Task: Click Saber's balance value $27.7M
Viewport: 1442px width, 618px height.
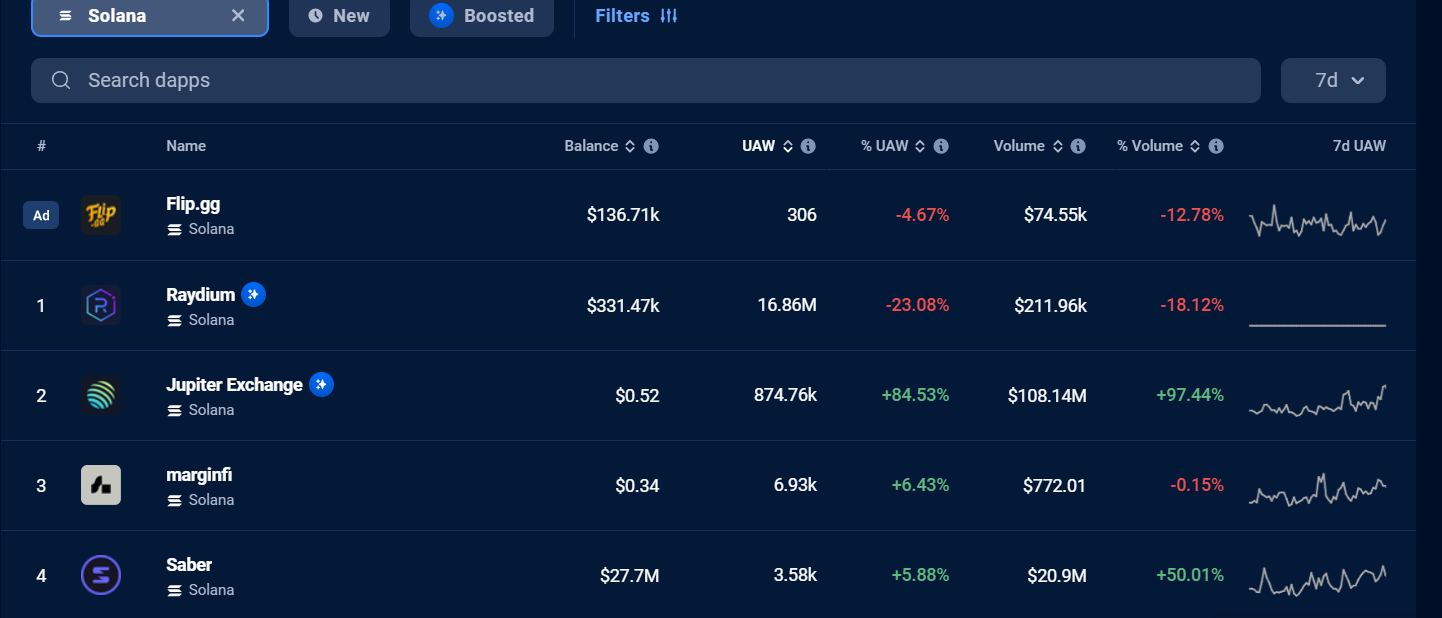Action: click(630, 575)
